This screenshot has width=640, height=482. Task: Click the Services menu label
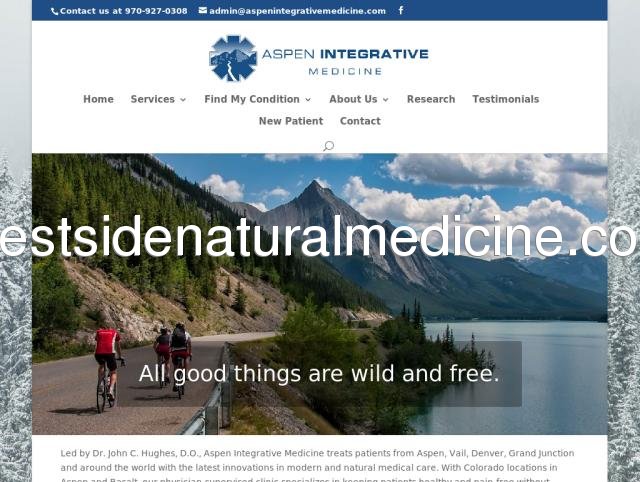(153, 99)
